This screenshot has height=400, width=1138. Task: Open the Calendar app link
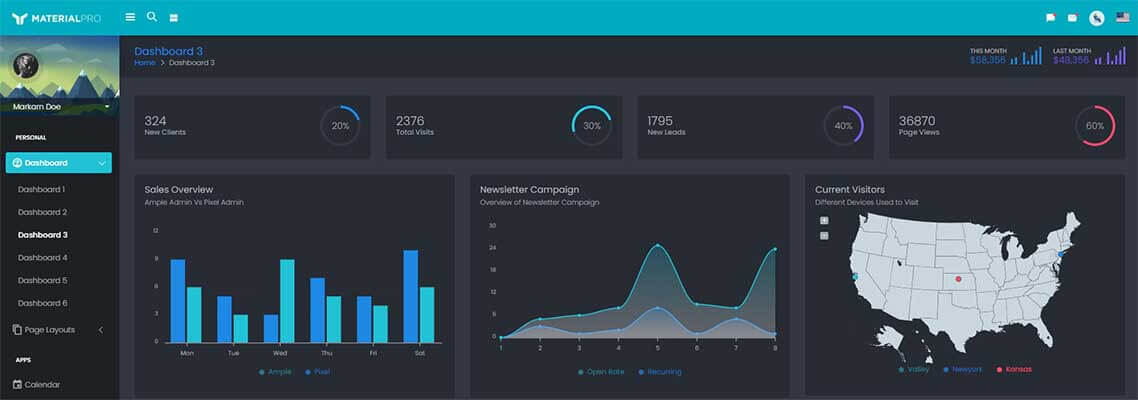tap(41, 384)
